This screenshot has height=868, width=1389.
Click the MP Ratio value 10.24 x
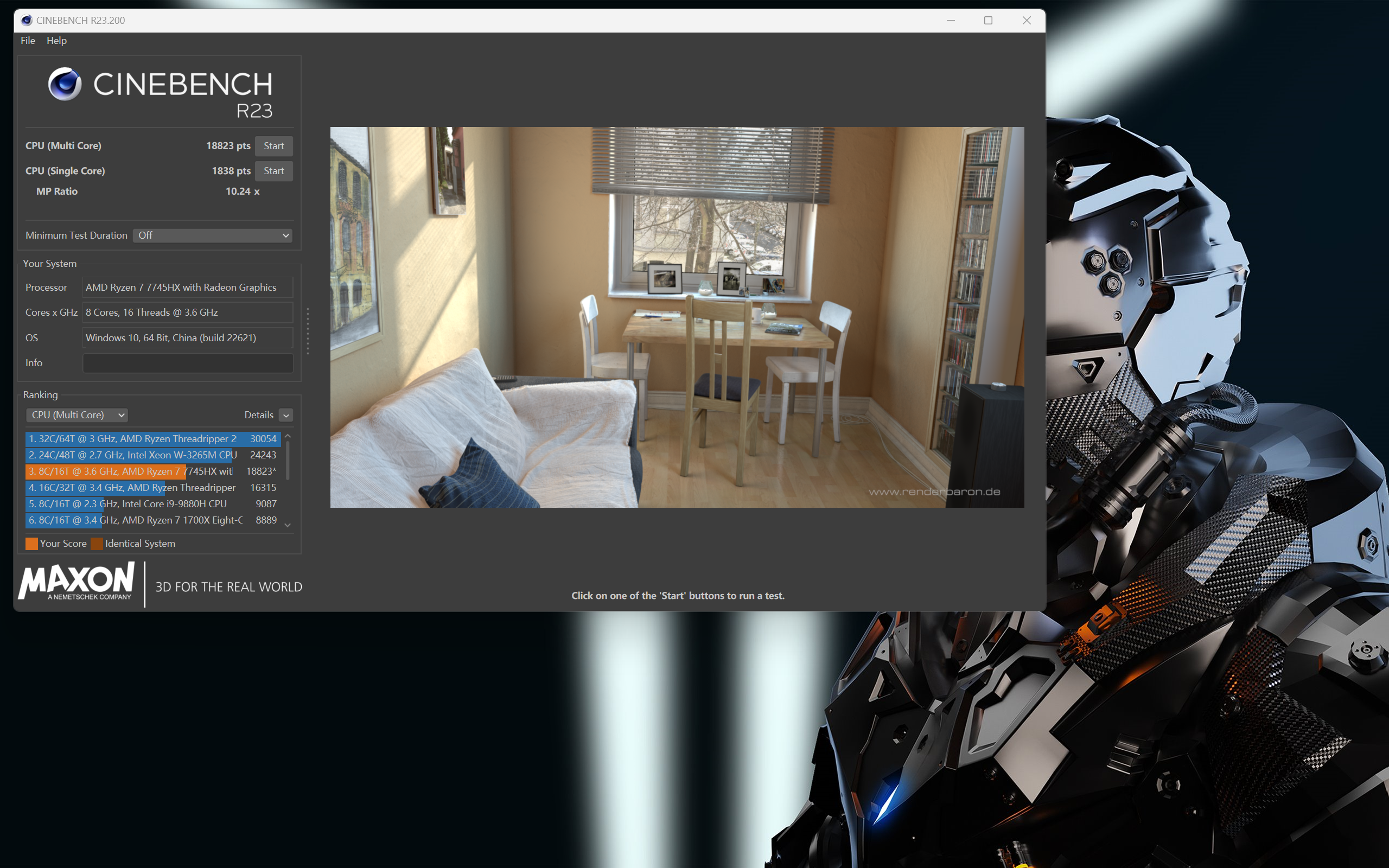coord(242,191)
